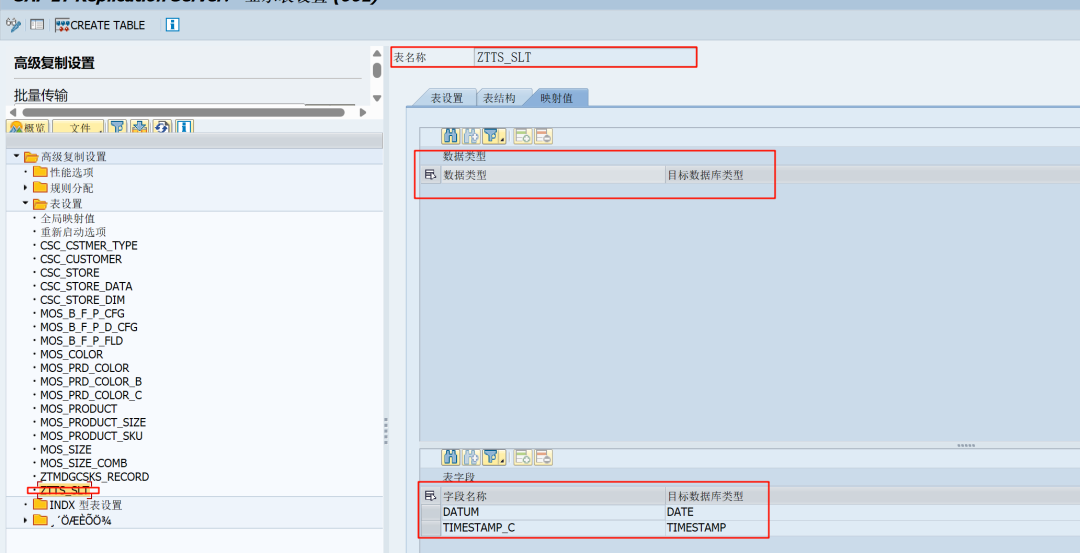
Task: Select MOS_B_F_P_D_CFG table in tree
Action: tap(89, 327)
